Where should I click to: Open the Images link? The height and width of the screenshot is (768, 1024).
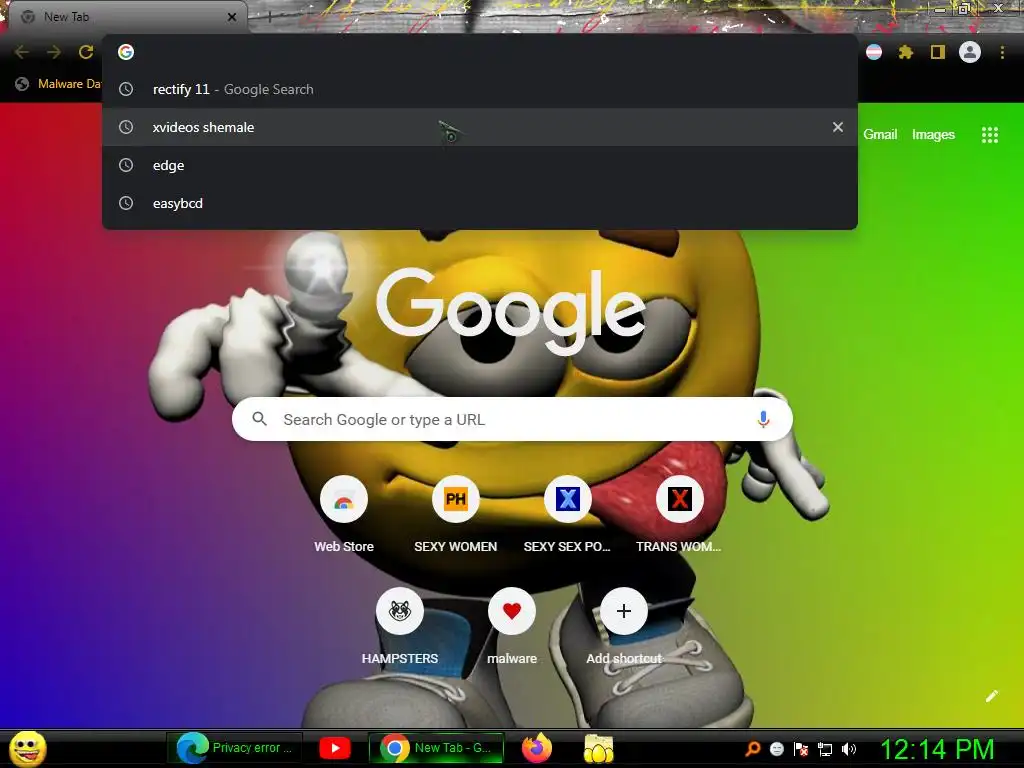click(x=933, y=135)
